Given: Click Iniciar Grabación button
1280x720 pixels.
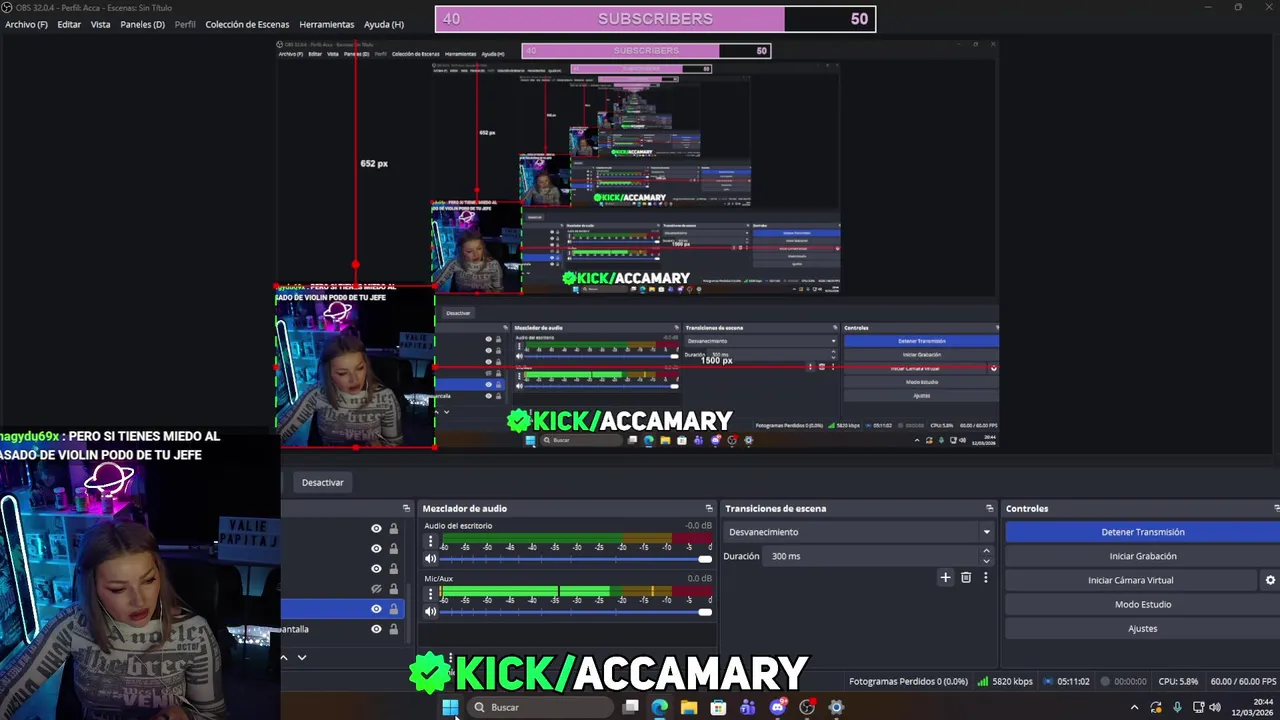Looking at the screenshot, I should 1142,556.
